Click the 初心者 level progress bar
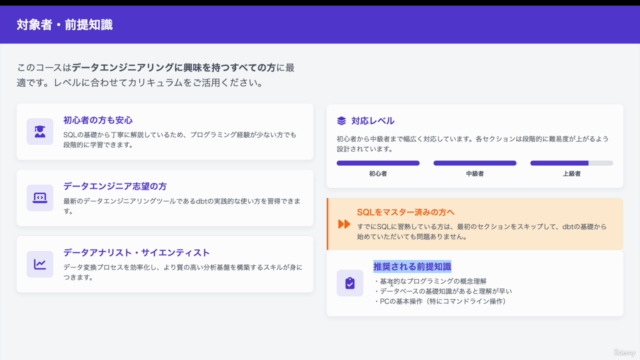 coord(378,163)
